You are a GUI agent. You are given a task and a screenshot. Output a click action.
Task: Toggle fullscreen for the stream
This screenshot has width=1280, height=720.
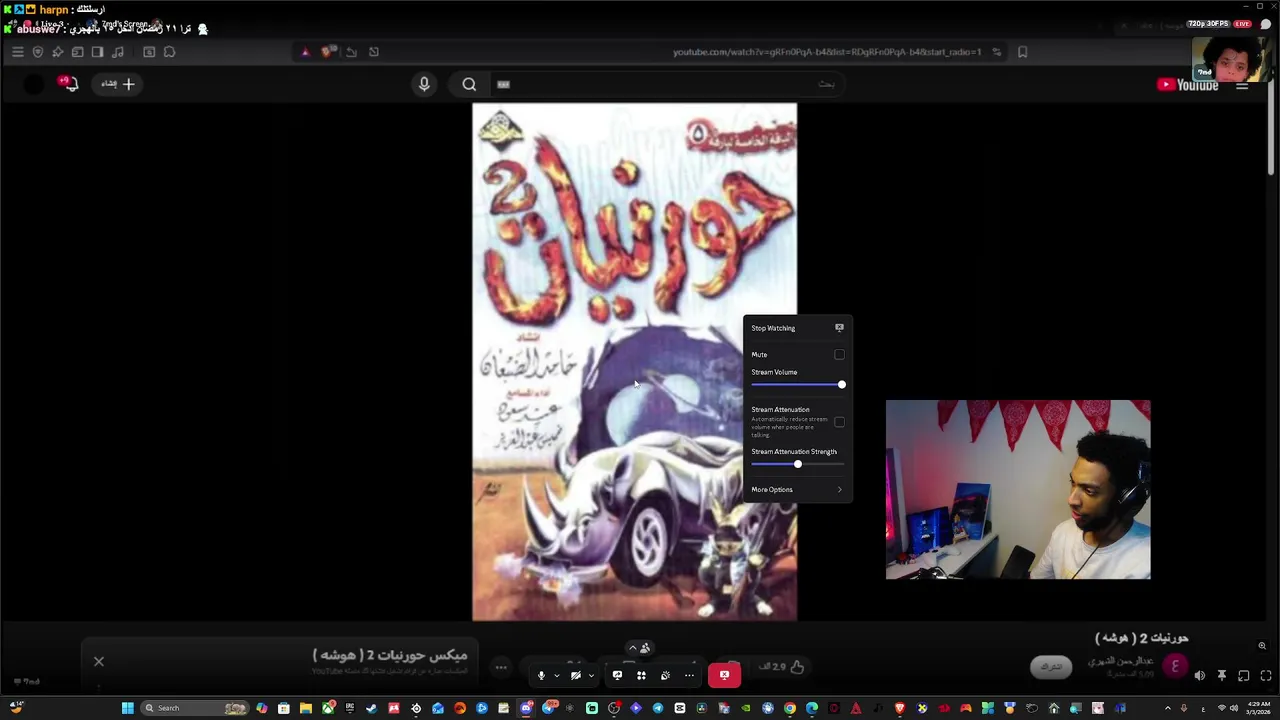pos(1266,676)
